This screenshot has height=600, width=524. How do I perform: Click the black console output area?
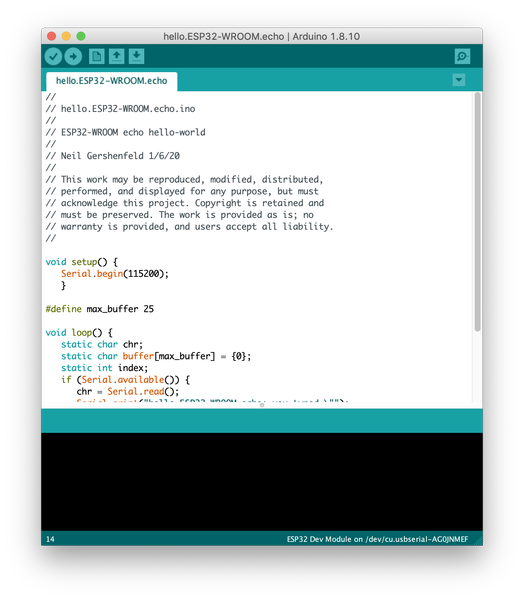tap(262, 482)
